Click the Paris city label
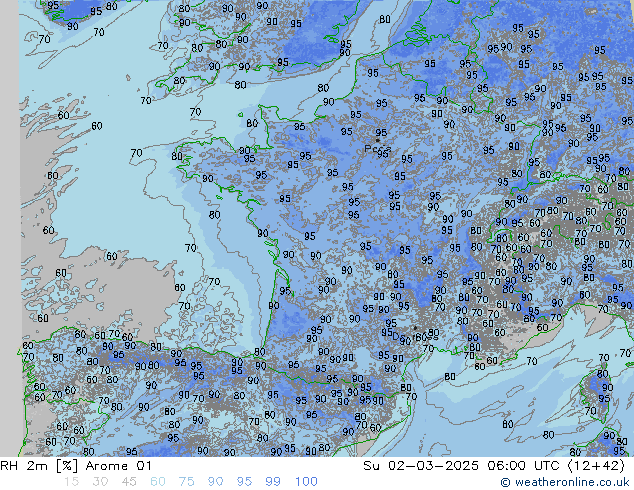This screenshot has height=490, width=634. click(378, 149)
